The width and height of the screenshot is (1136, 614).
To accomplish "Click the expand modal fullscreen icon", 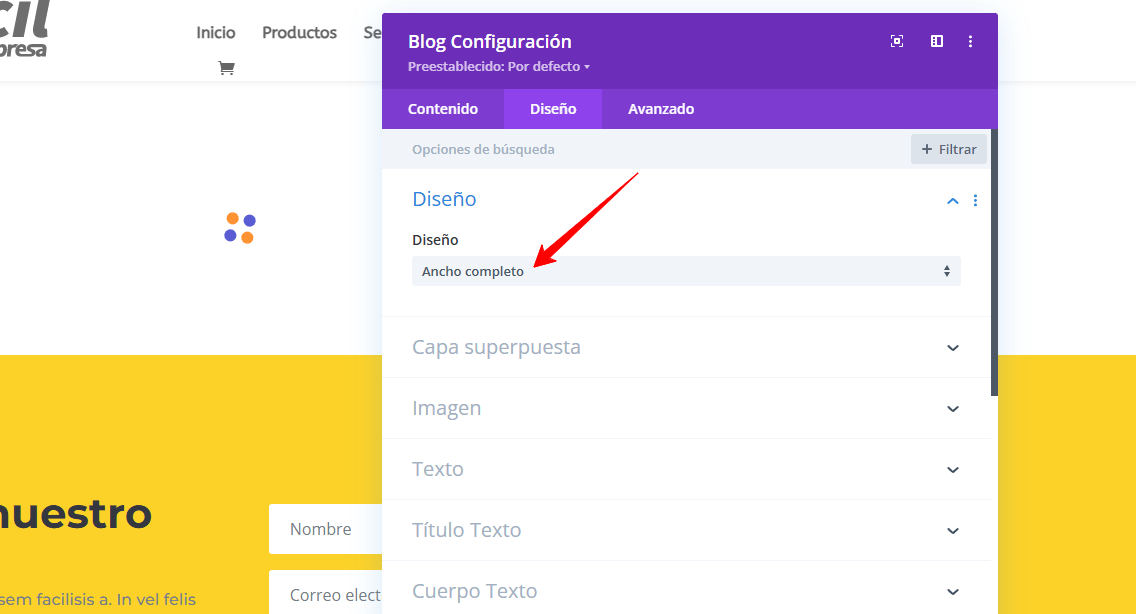I will pyautogui.click(x=897, y=41).
